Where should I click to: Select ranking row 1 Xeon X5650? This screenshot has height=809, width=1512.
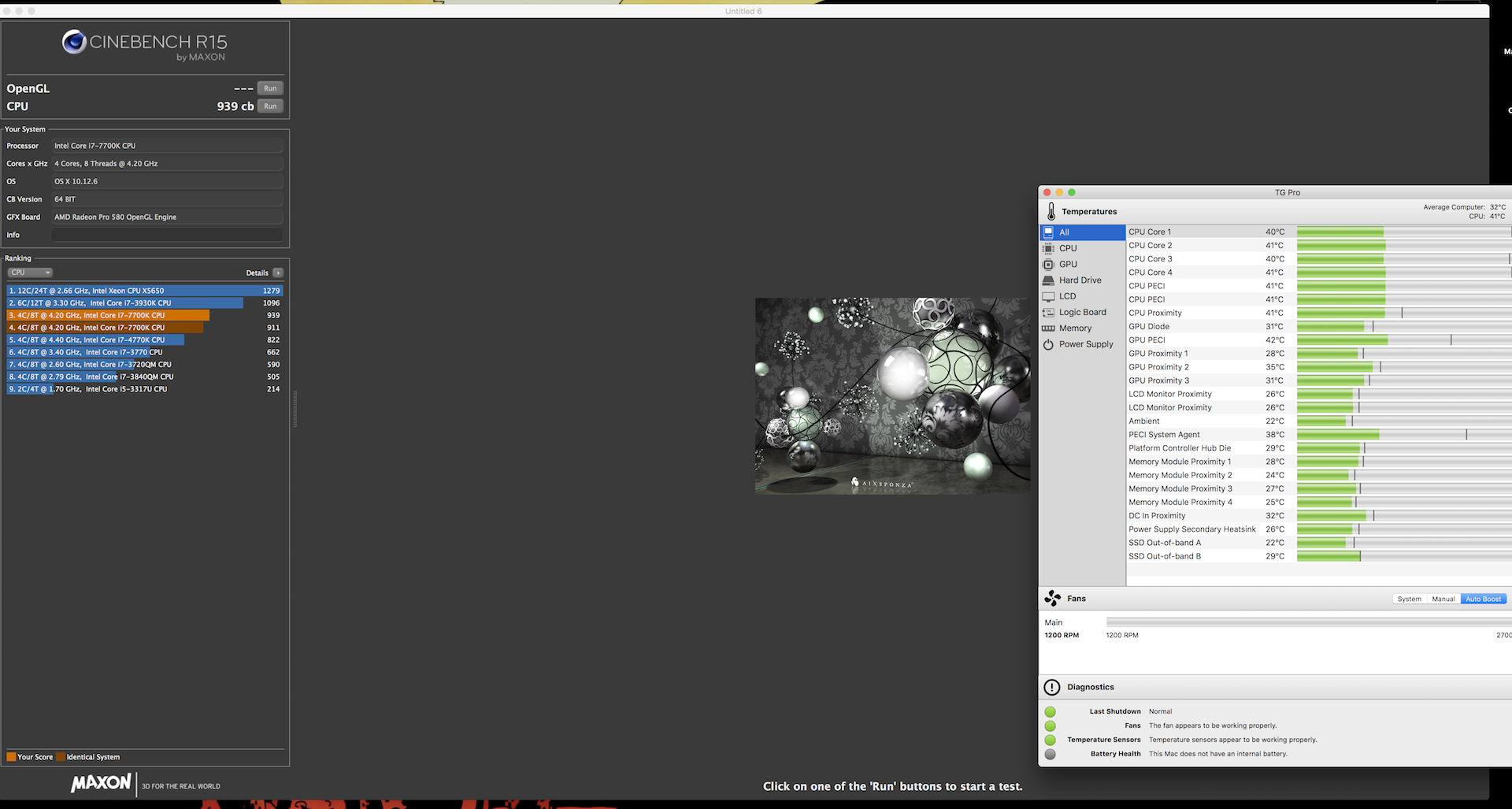tap(145, 291)
